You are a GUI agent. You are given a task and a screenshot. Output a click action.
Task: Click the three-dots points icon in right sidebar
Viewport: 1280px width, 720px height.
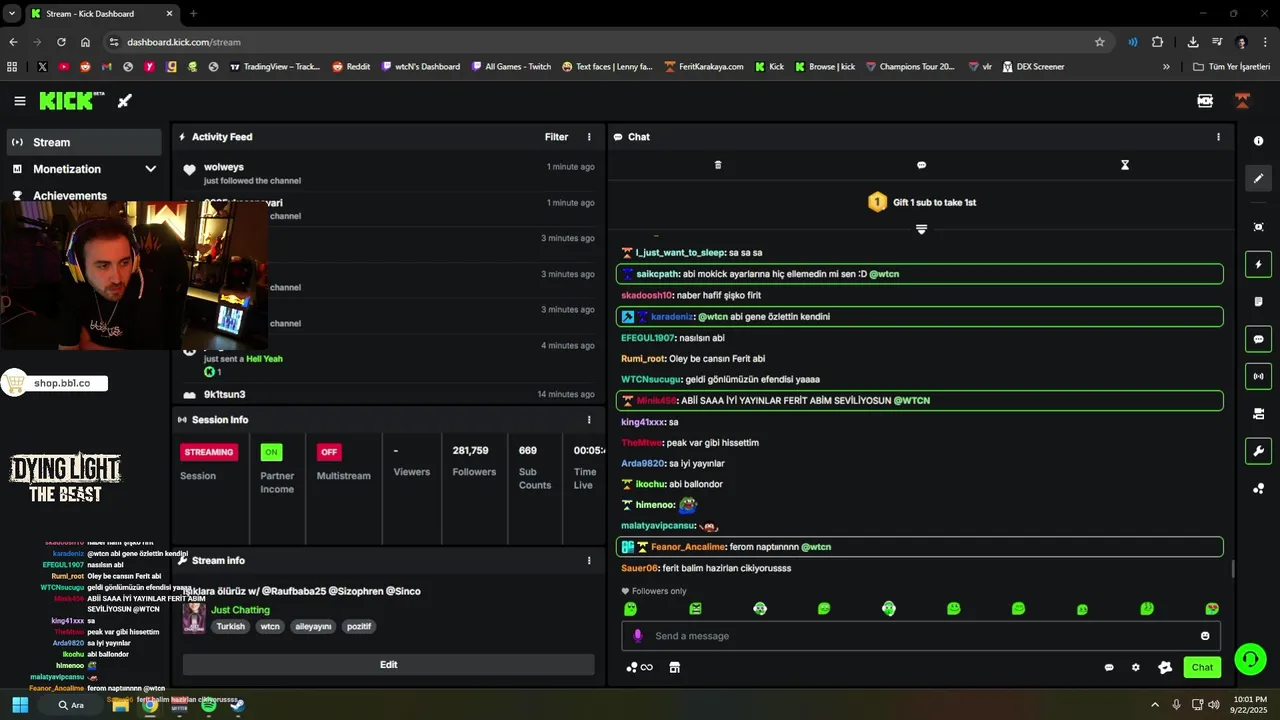pos(1259,489)
